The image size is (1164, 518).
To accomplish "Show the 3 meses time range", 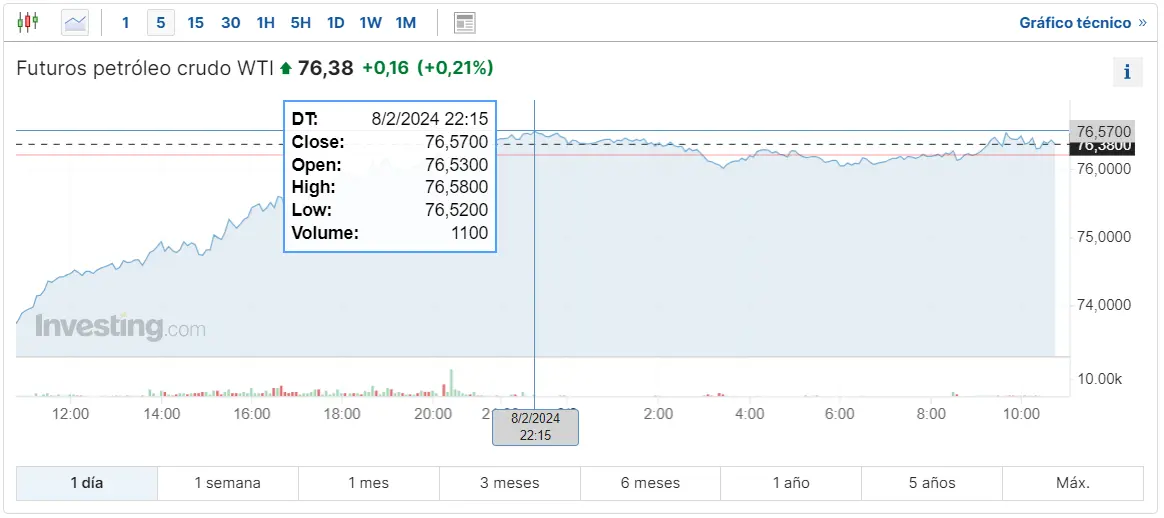I will click(509, 483).
